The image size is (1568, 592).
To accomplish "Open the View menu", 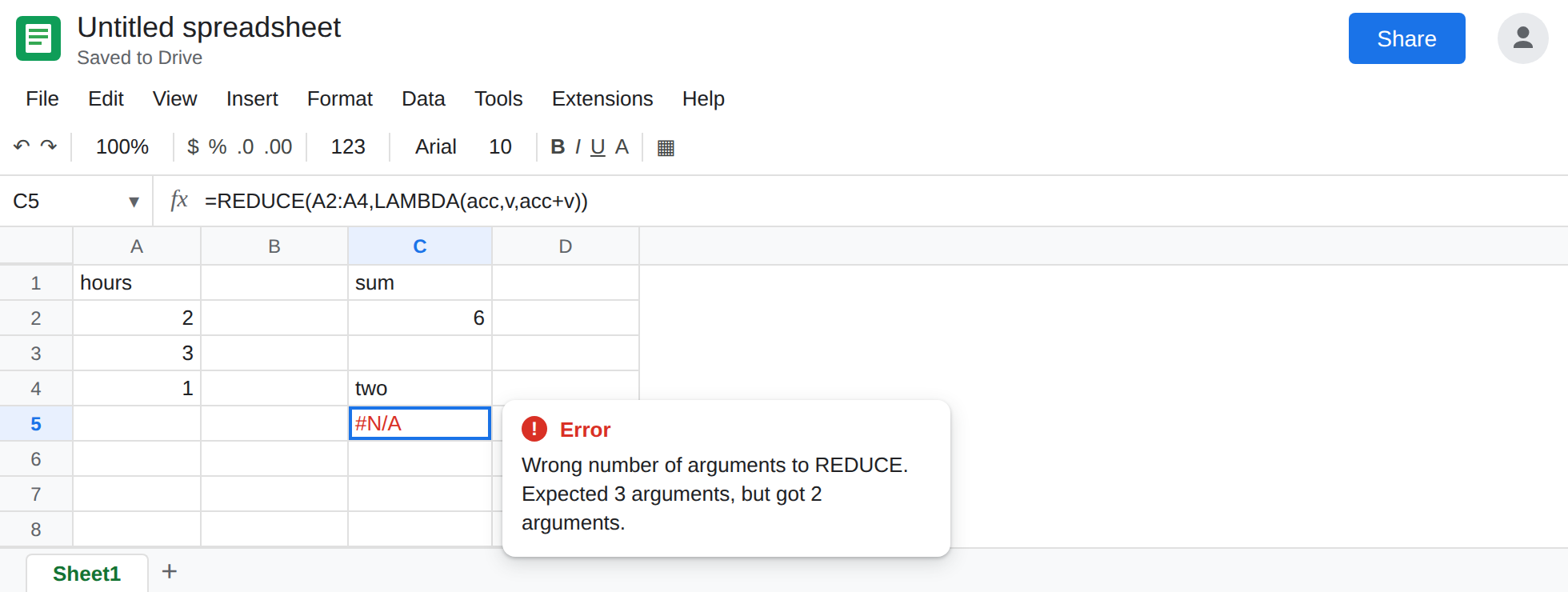I will pos(174,98).
